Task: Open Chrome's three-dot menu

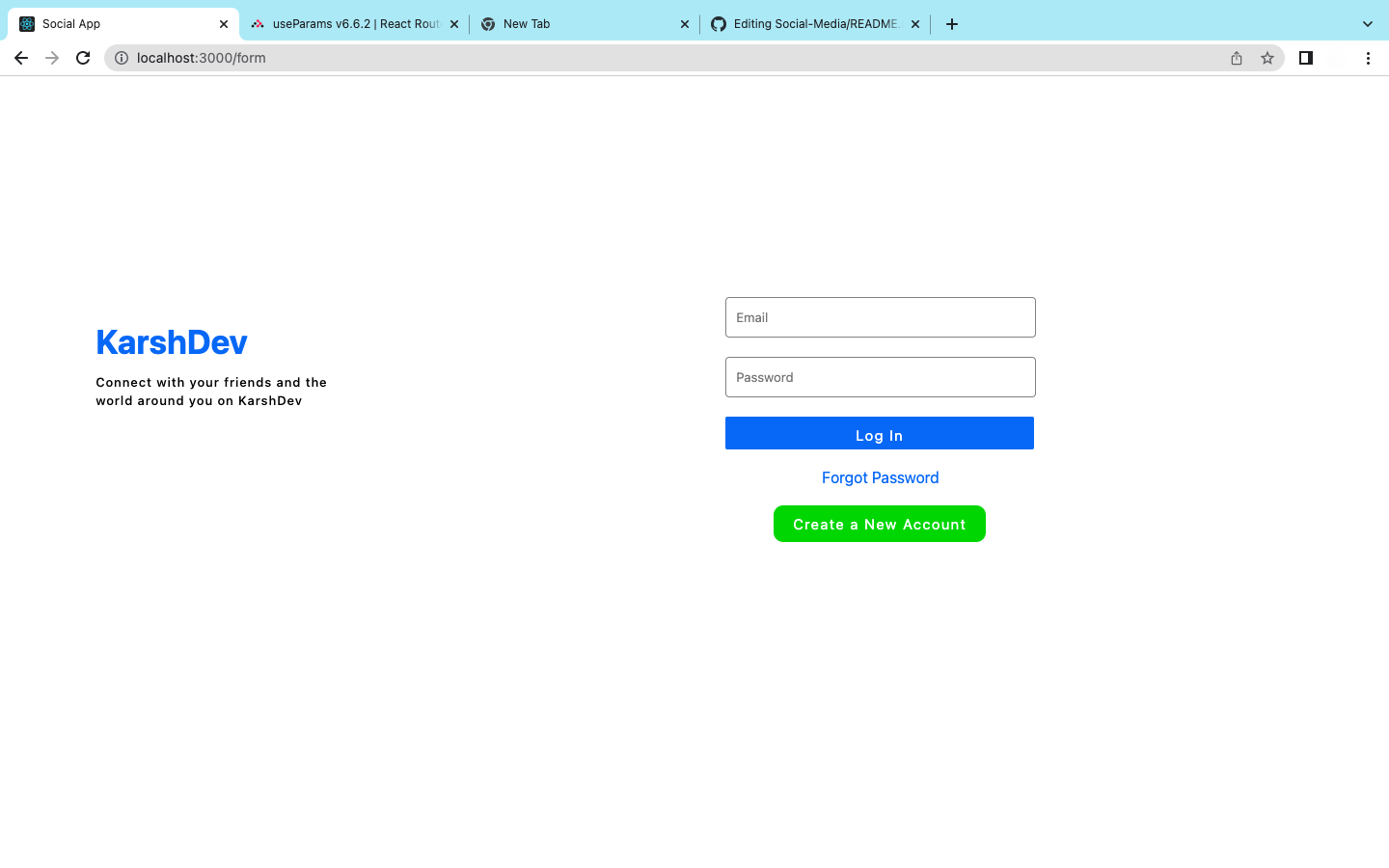Action: (x=1369, y=58)
